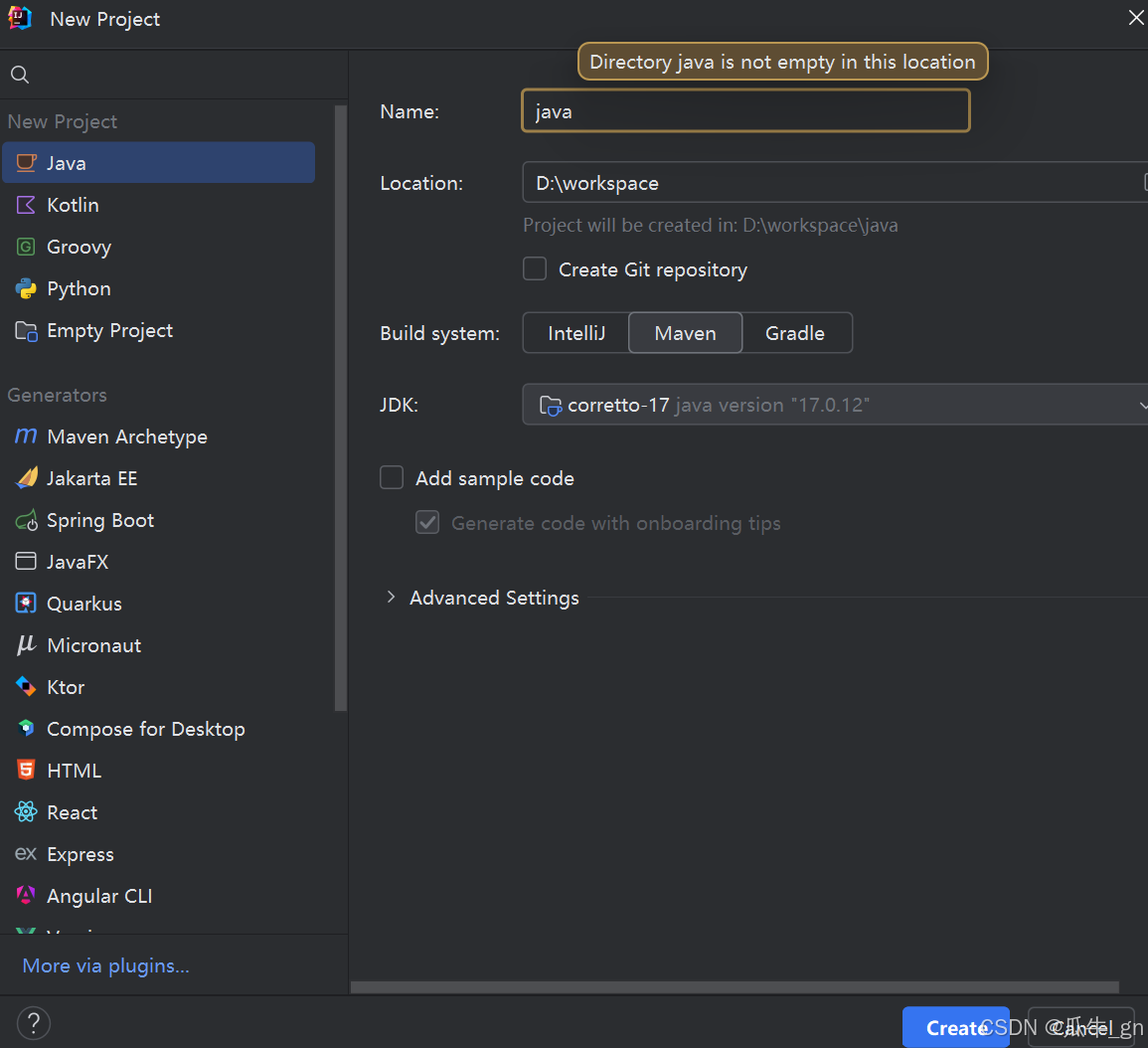Select the Java coffee cup icon

coord(27,163)
